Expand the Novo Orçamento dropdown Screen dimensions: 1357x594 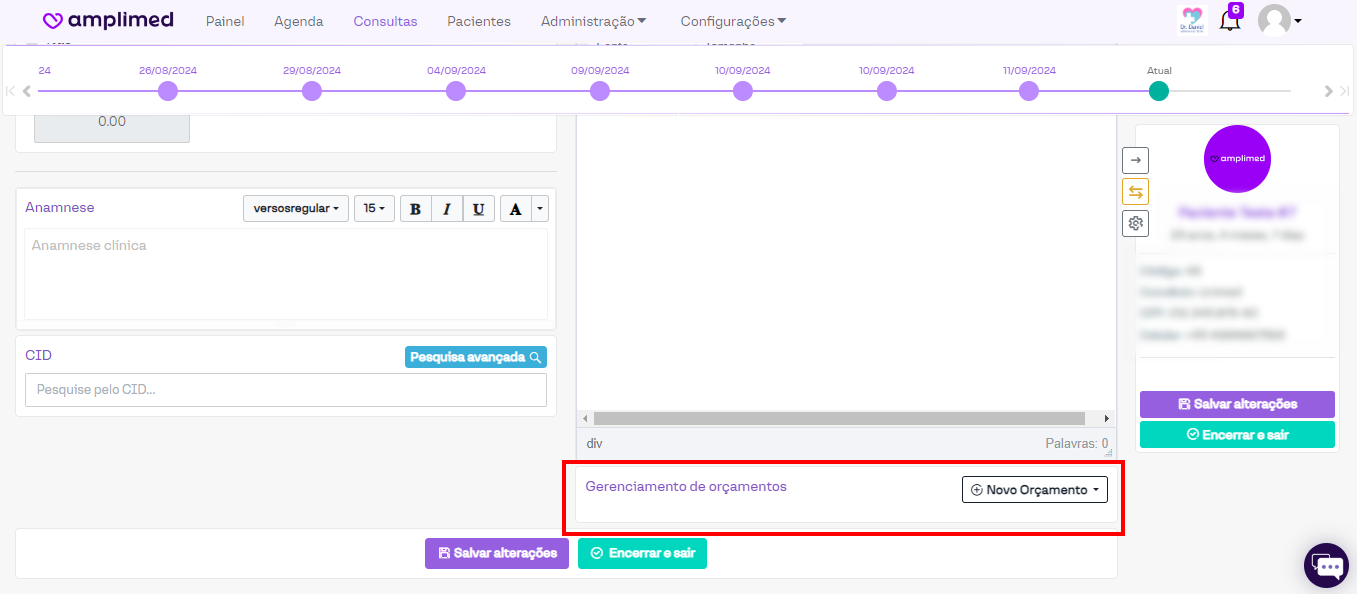pos(1035,490)
